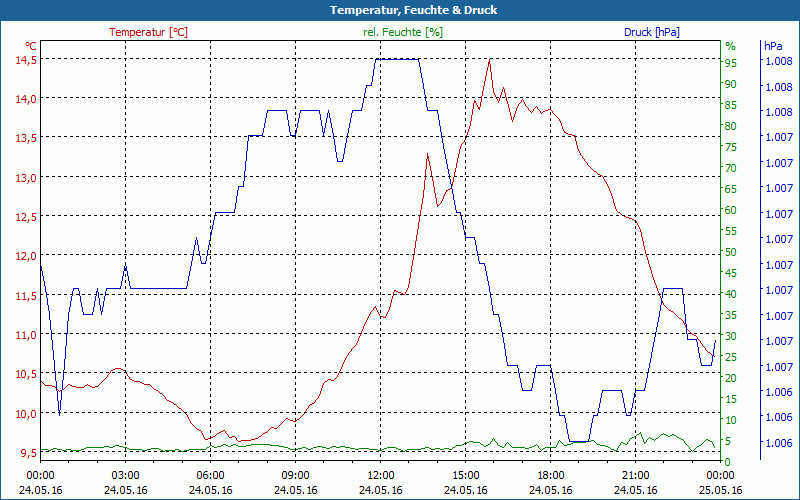Click the 14,5 temperature axis value
The image size is (800, 500).
tap(26, 60)
